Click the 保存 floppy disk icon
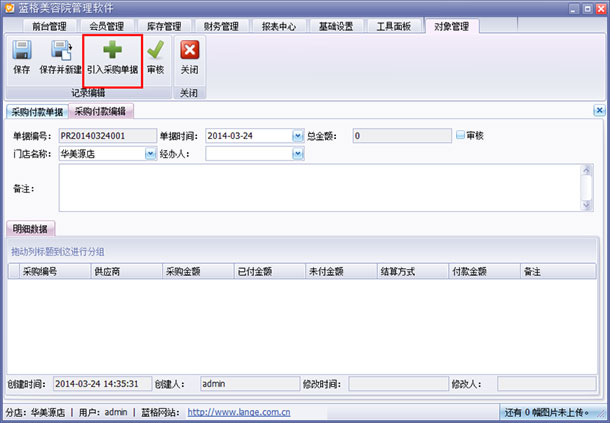 coord(22,50)
